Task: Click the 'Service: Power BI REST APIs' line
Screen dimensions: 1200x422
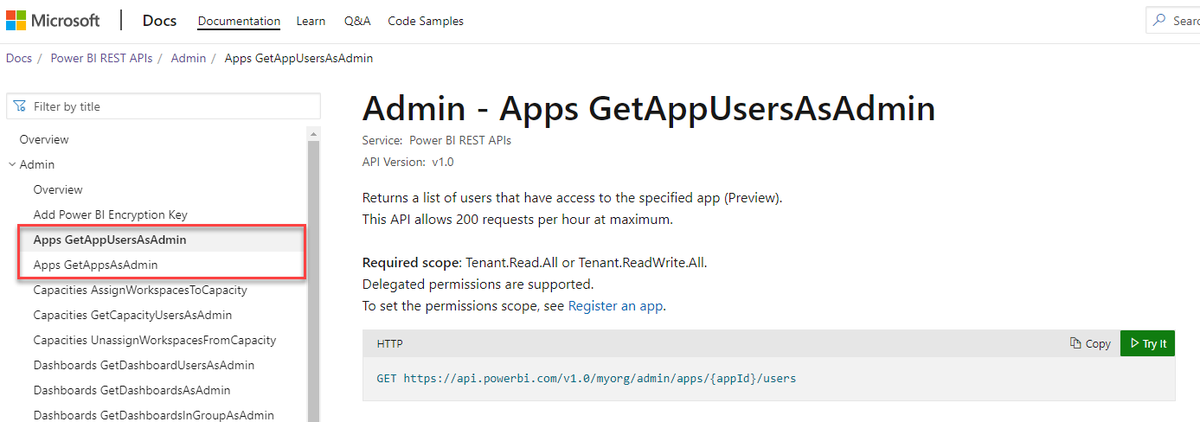Action: coord(437,141)
